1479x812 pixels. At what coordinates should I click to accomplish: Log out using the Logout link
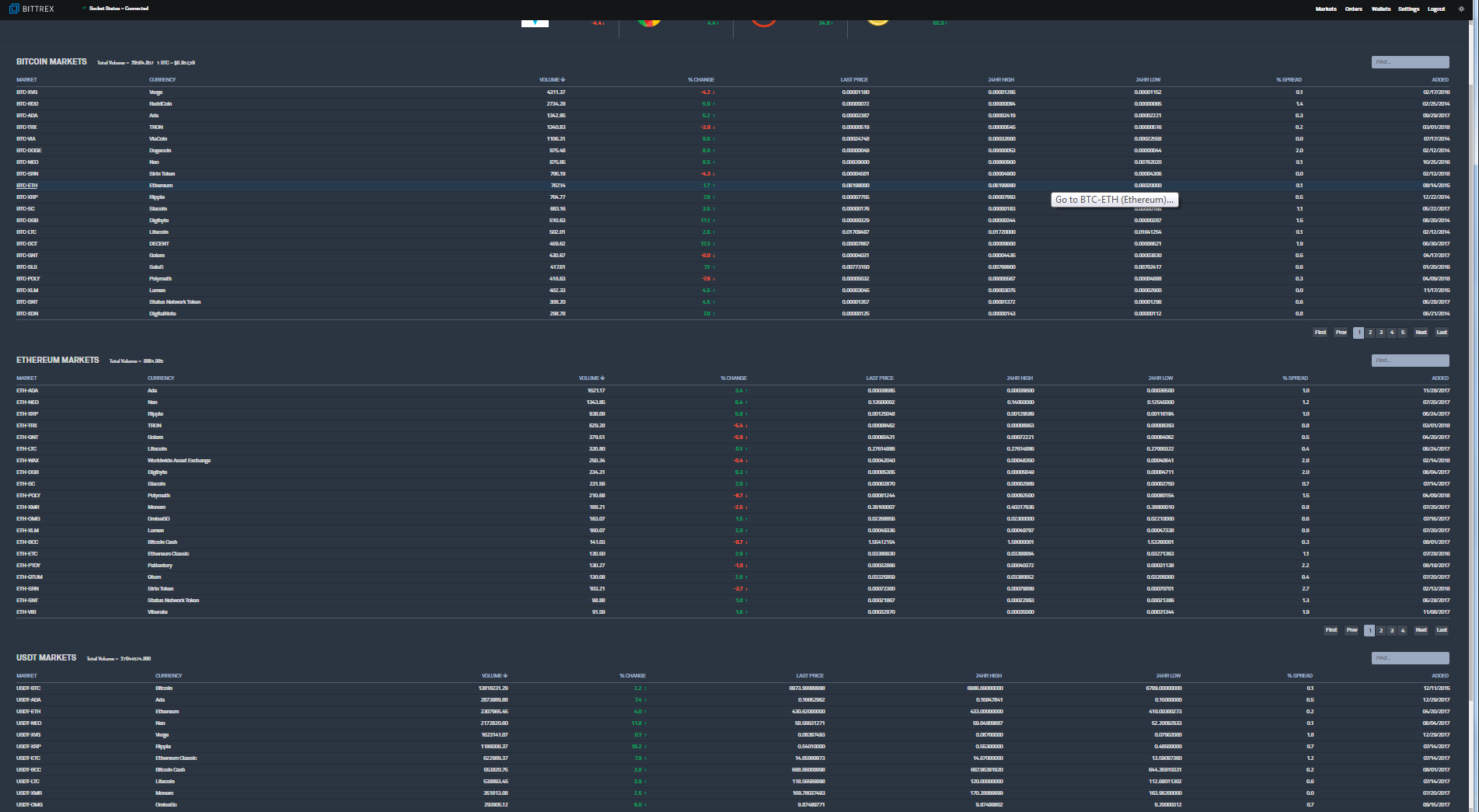pyautogui.click(x=1436, y=9)
